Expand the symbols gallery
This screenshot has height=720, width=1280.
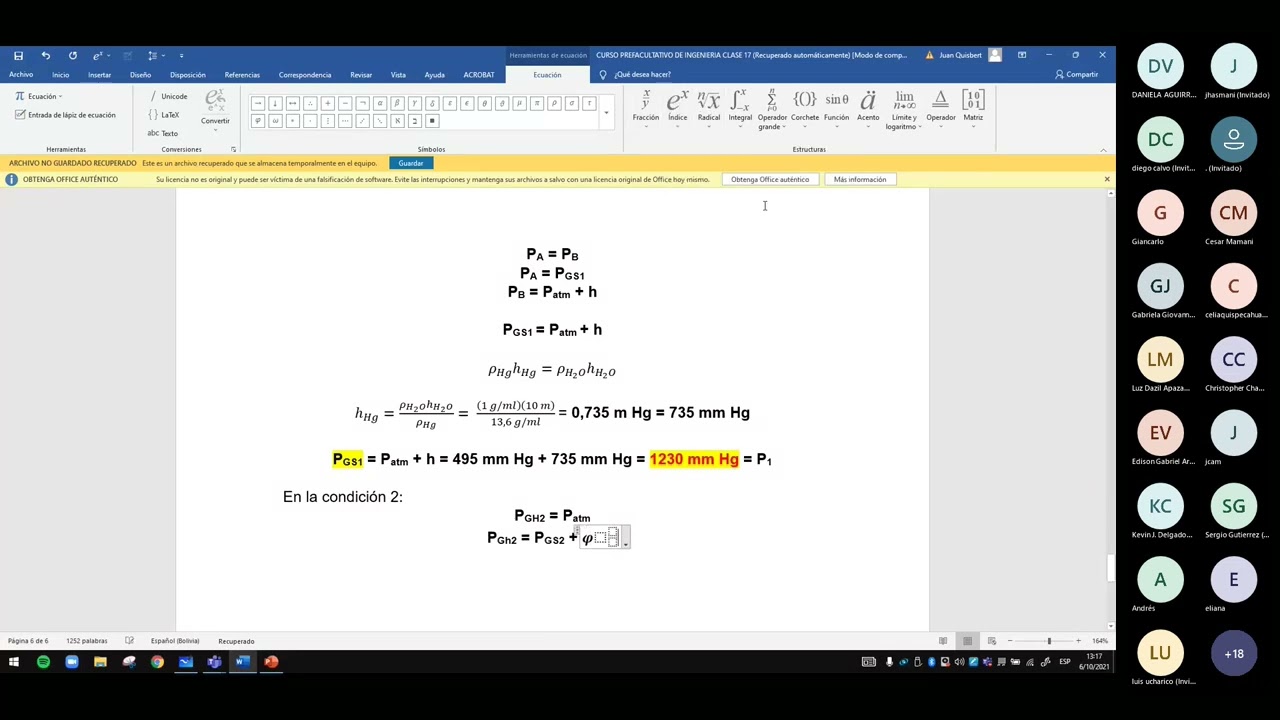tap(606, 112)
